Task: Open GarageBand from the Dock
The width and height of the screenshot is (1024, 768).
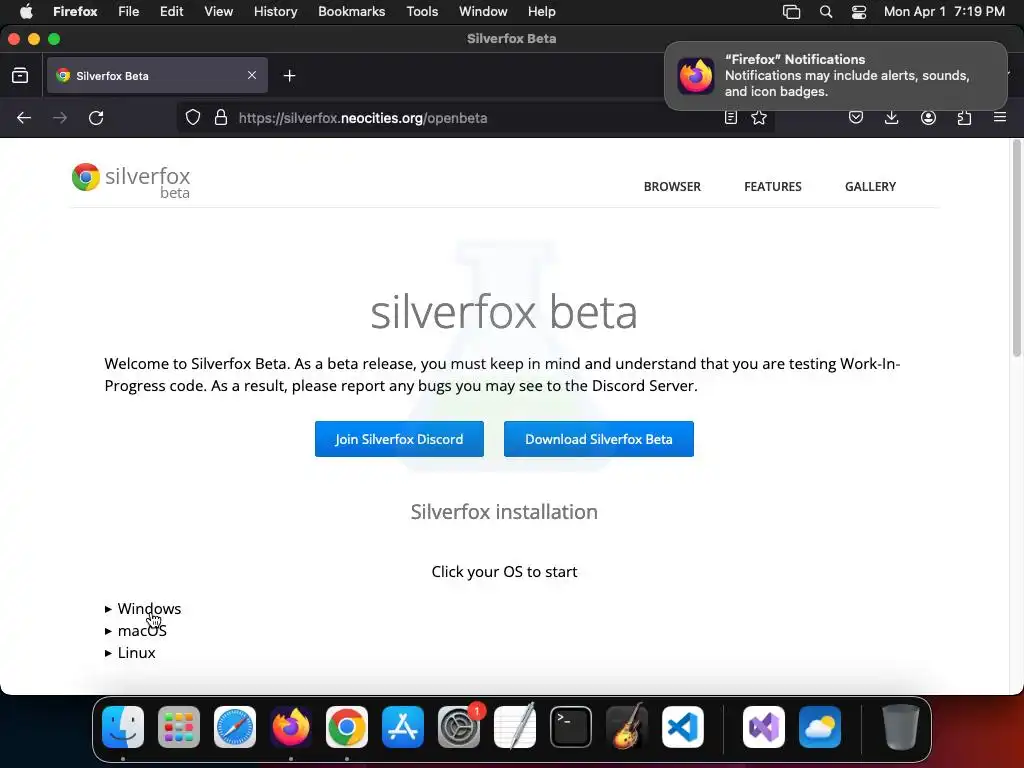Action: tap(627, 726)
